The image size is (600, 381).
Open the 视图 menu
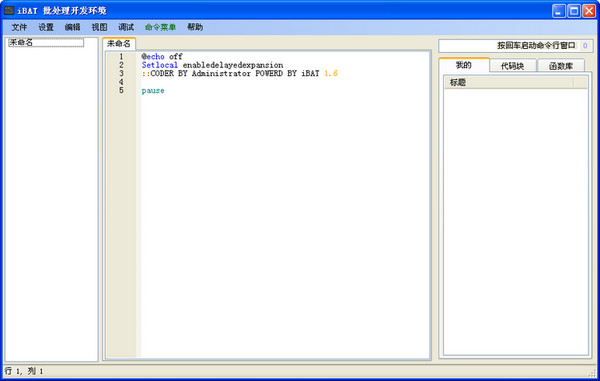point(99,27)
